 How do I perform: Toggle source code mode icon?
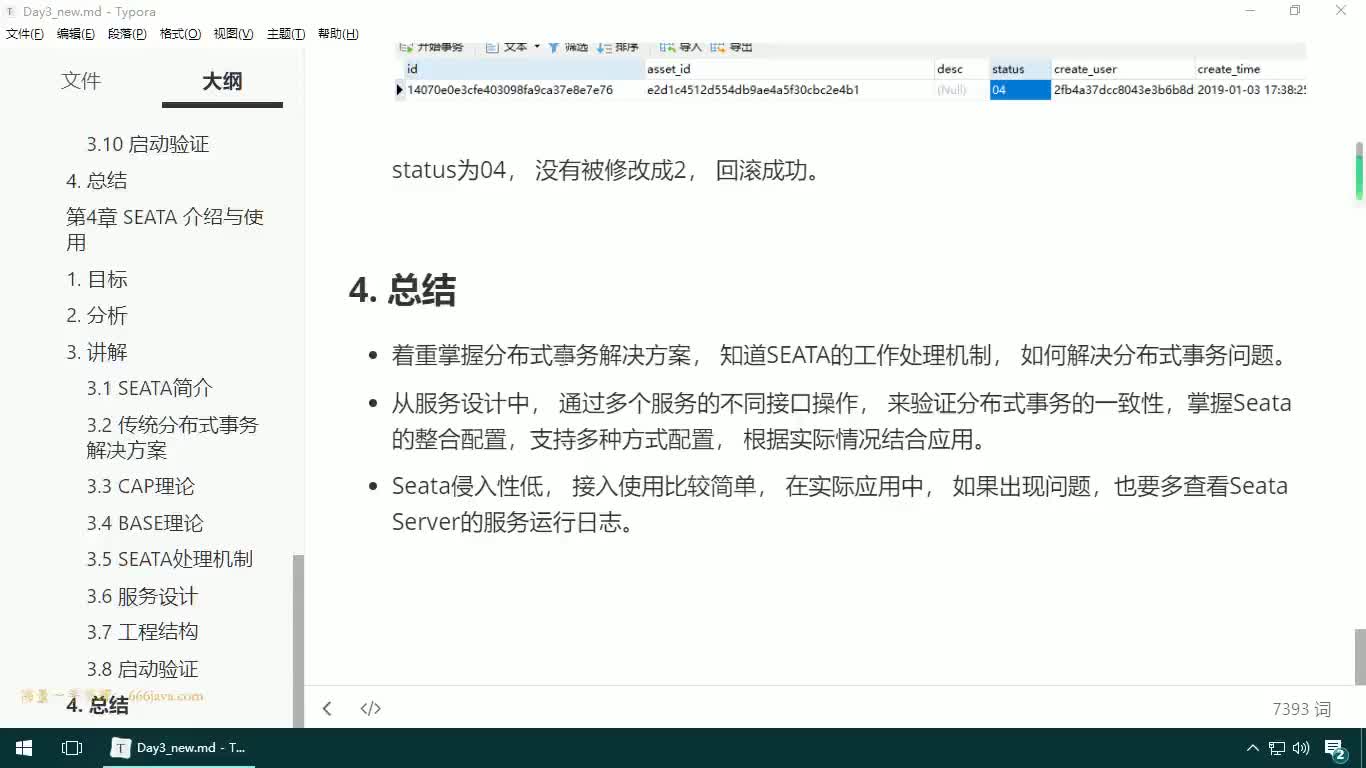pyautogui.click(x=370, y=708)
